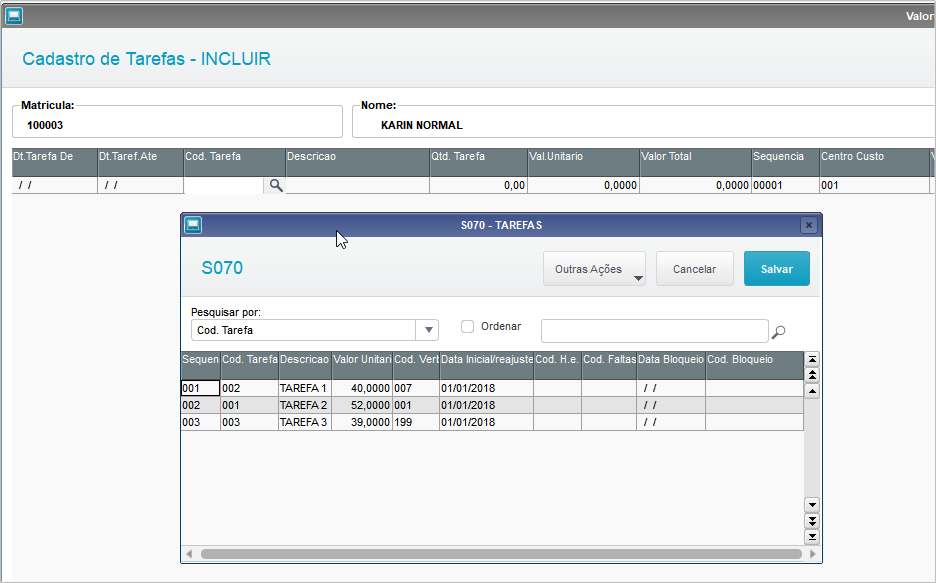Click the Data Inicial cell for TAREFA 3
Viewport: 936px width, 583px height.
pyautogui.click(x=487, y=422)
